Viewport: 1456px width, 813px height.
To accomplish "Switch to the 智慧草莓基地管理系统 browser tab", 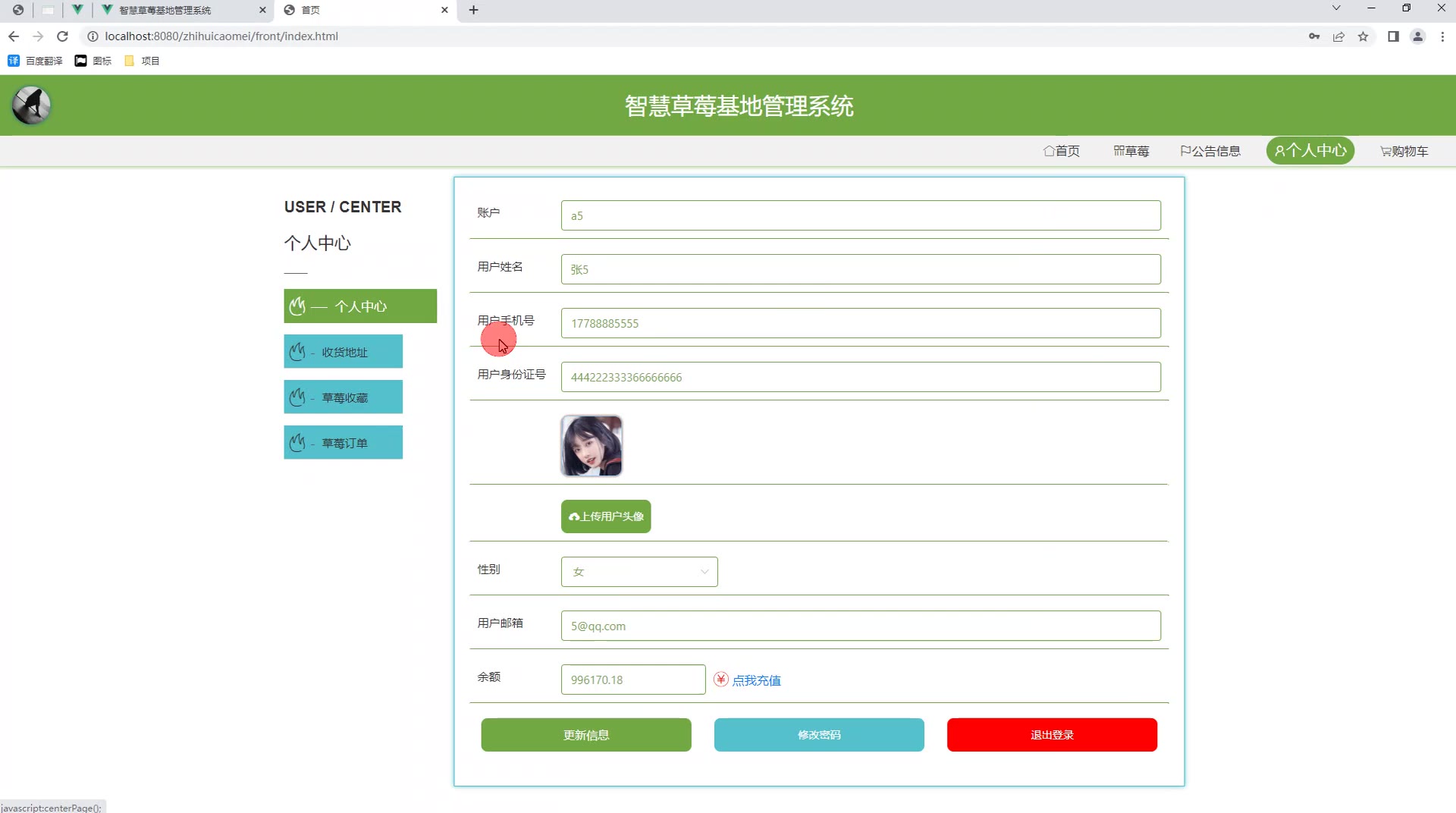I will pyautogui.click(x=183, y=10).
